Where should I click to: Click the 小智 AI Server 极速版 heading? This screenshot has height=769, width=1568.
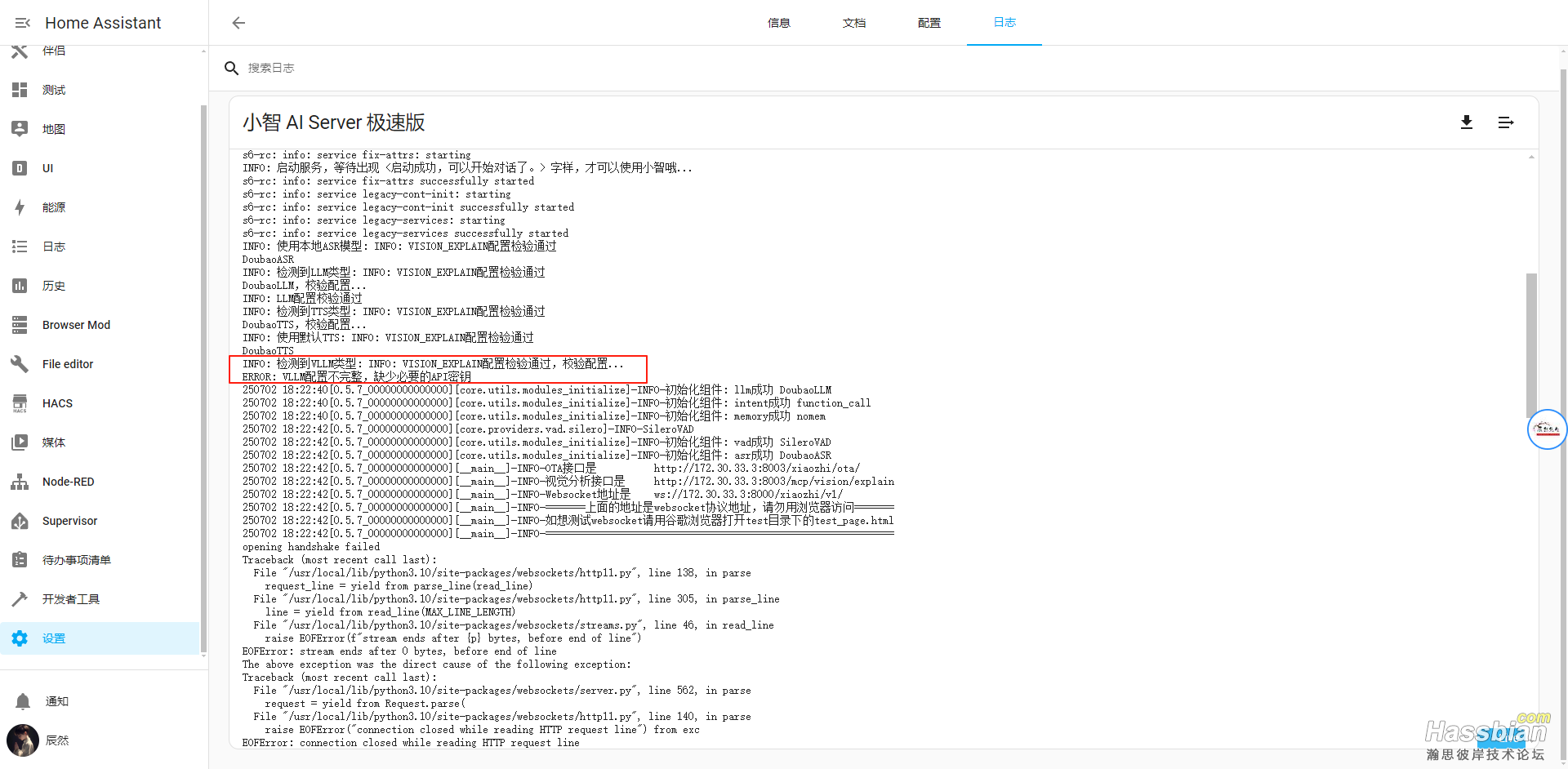tap(334, 122)
